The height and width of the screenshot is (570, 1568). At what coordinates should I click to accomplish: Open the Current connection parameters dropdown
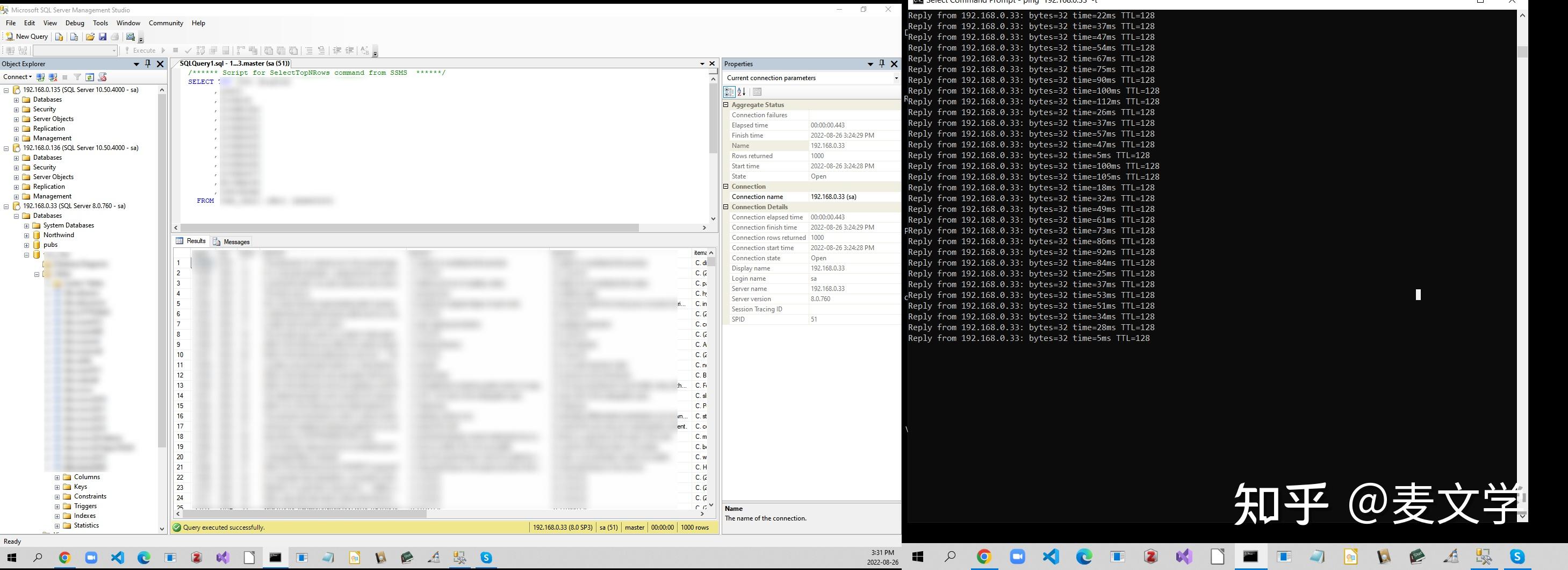pos(895,78)
